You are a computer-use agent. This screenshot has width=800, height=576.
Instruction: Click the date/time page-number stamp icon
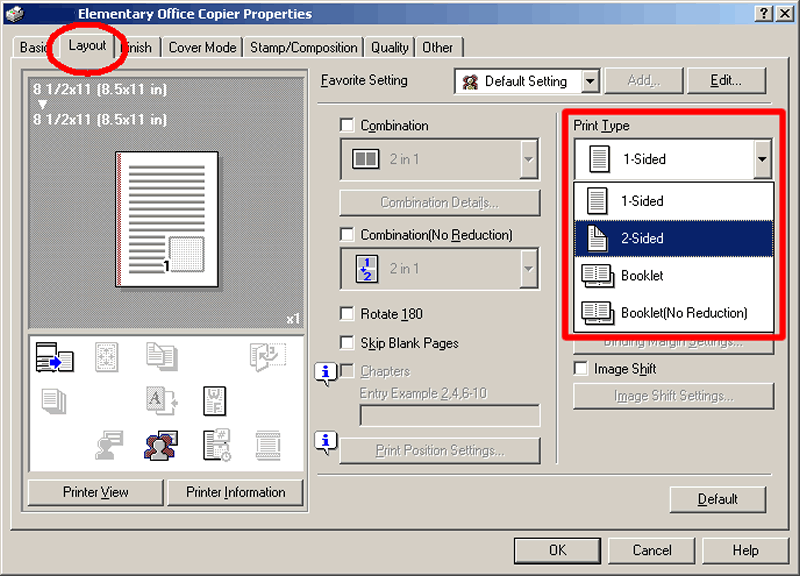click(215, 443)
